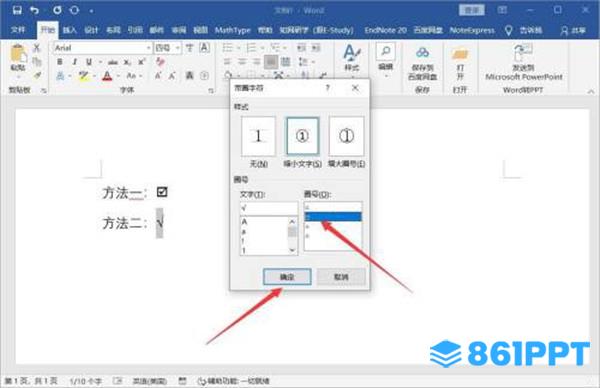This screenshot has width=600, height=388.
Task: Open the EndNote 20 ribbon tab
Action: click(385, 30)
